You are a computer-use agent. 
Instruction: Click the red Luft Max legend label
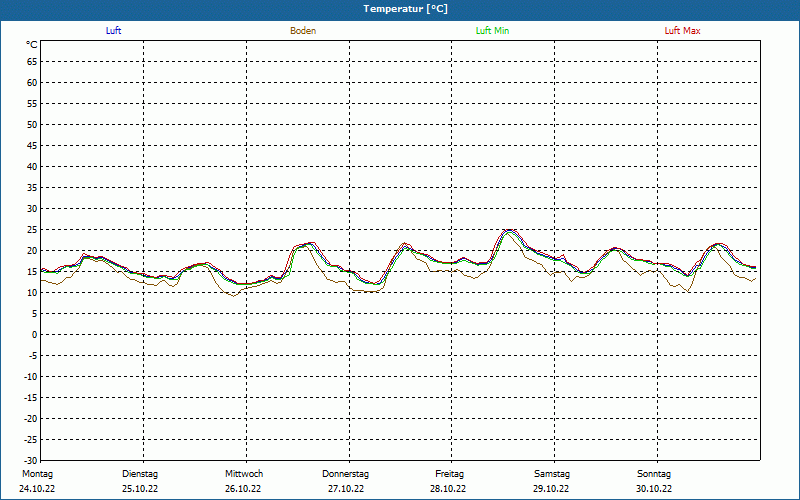682,31
